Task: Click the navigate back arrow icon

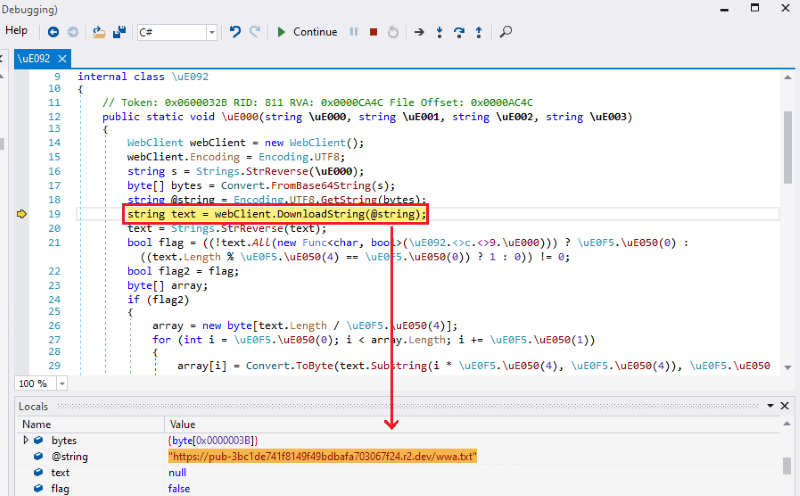Action: click(x=52, y=32)
